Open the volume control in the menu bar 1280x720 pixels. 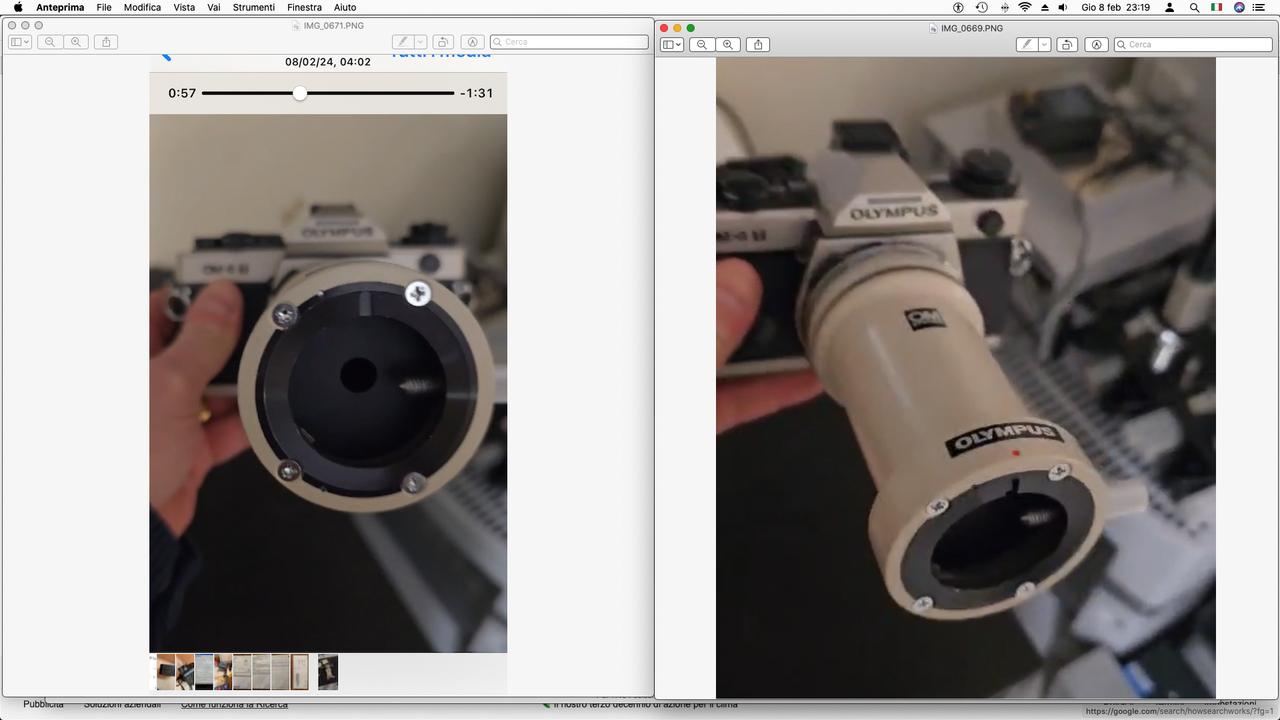1063,7
